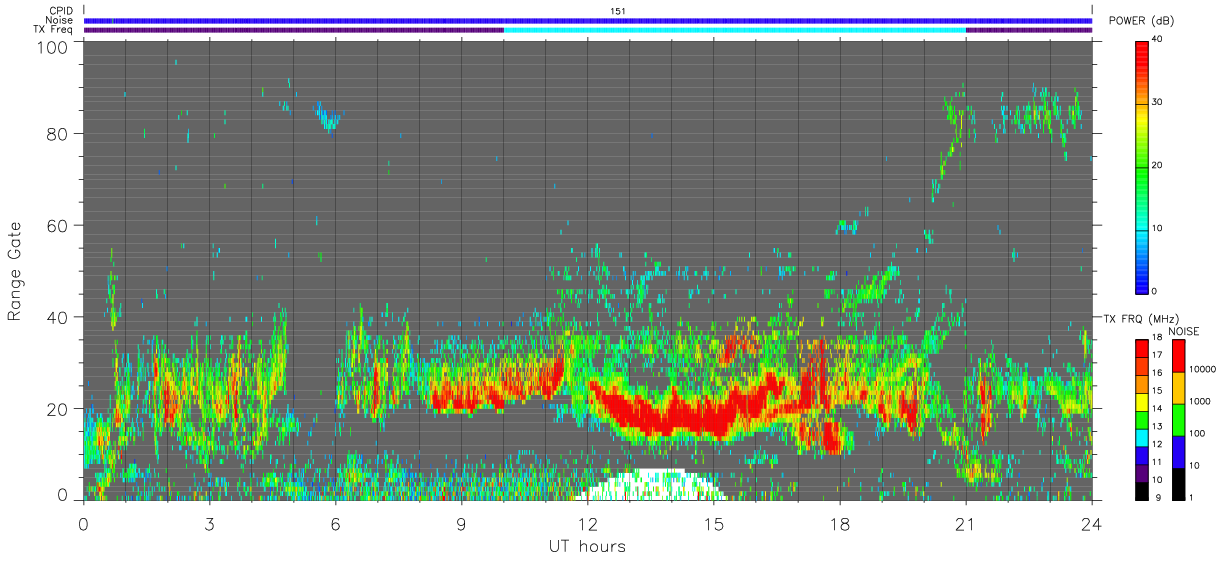
Task: Select the red top of POWER colorbar
Action: (1141, 57)
